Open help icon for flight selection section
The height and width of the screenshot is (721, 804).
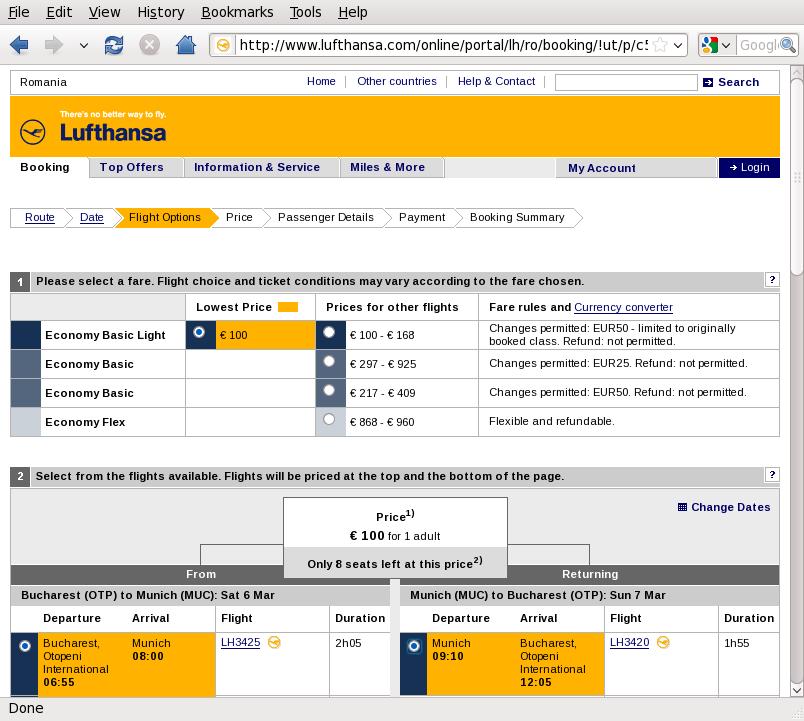click(x=772, y=475)
